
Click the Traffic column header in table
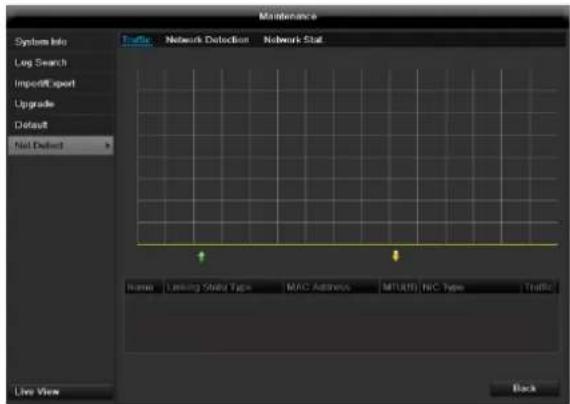coord(539,287)
